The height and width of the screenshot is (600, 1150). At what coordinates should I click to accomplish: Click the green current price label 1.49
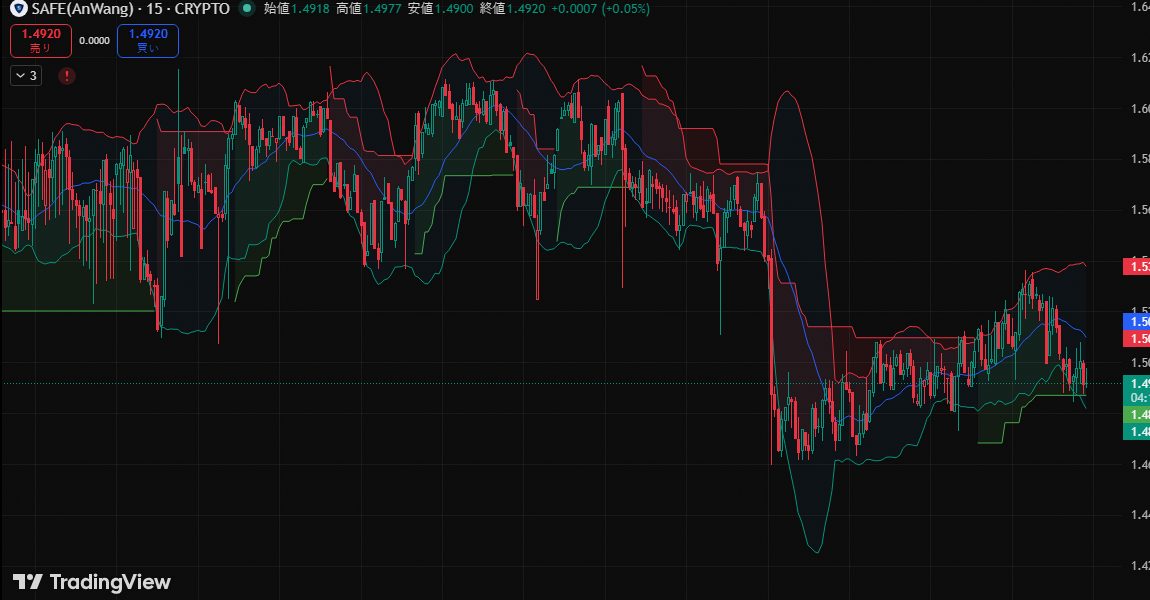1136,383
